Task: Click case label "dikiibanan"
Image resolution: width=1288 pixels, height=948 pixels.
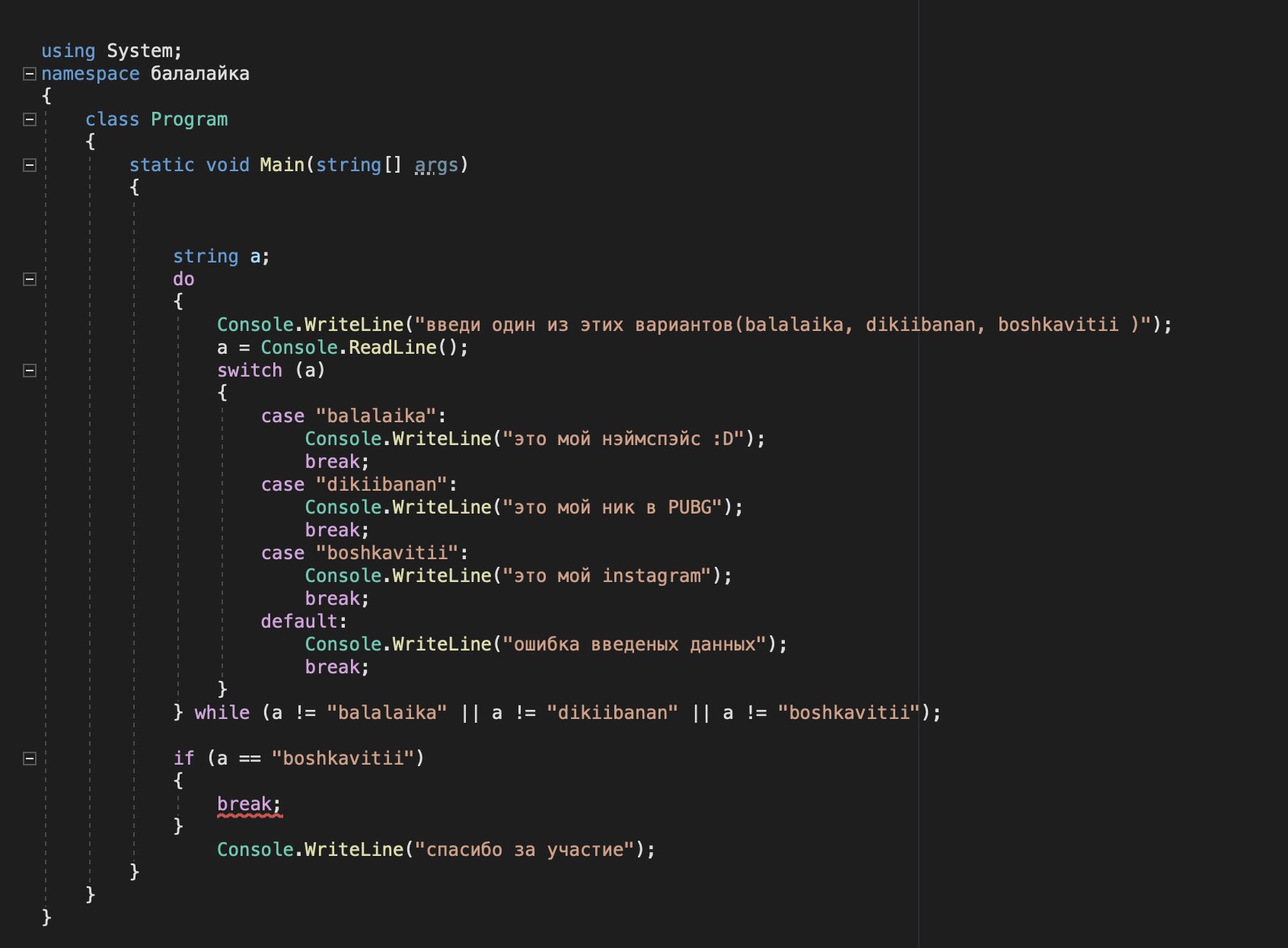Action: (382, 485)
